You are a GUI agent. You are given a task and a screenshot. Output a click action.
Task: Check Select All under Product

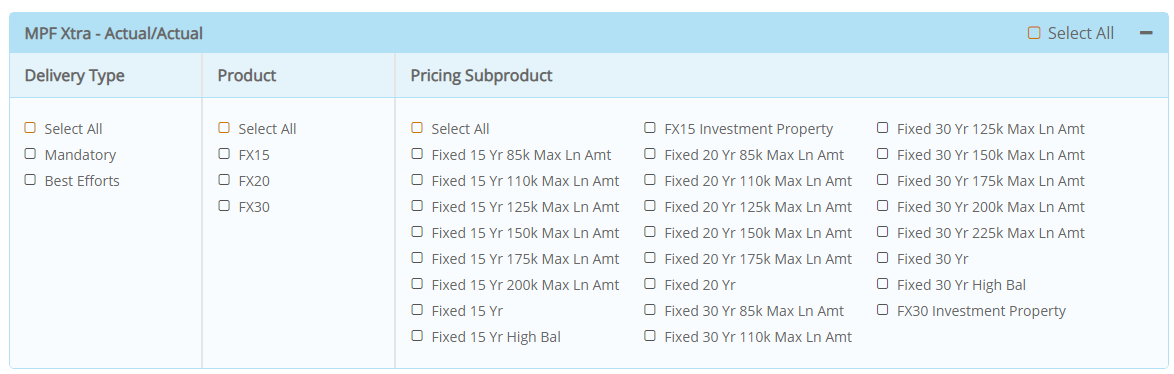pos(224,128)
